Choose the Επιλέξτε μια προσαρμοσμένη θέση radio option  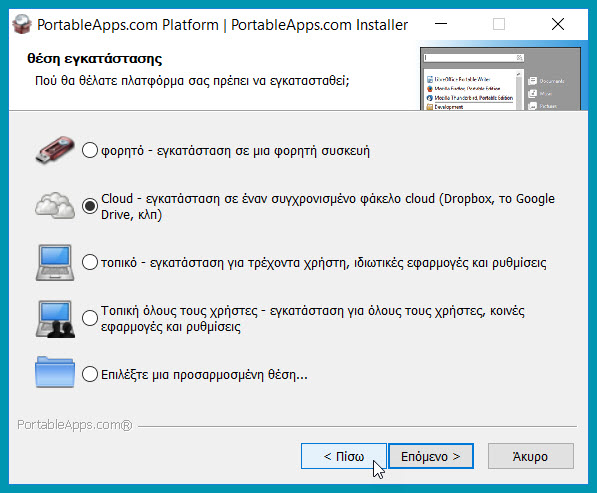[90, 374]
